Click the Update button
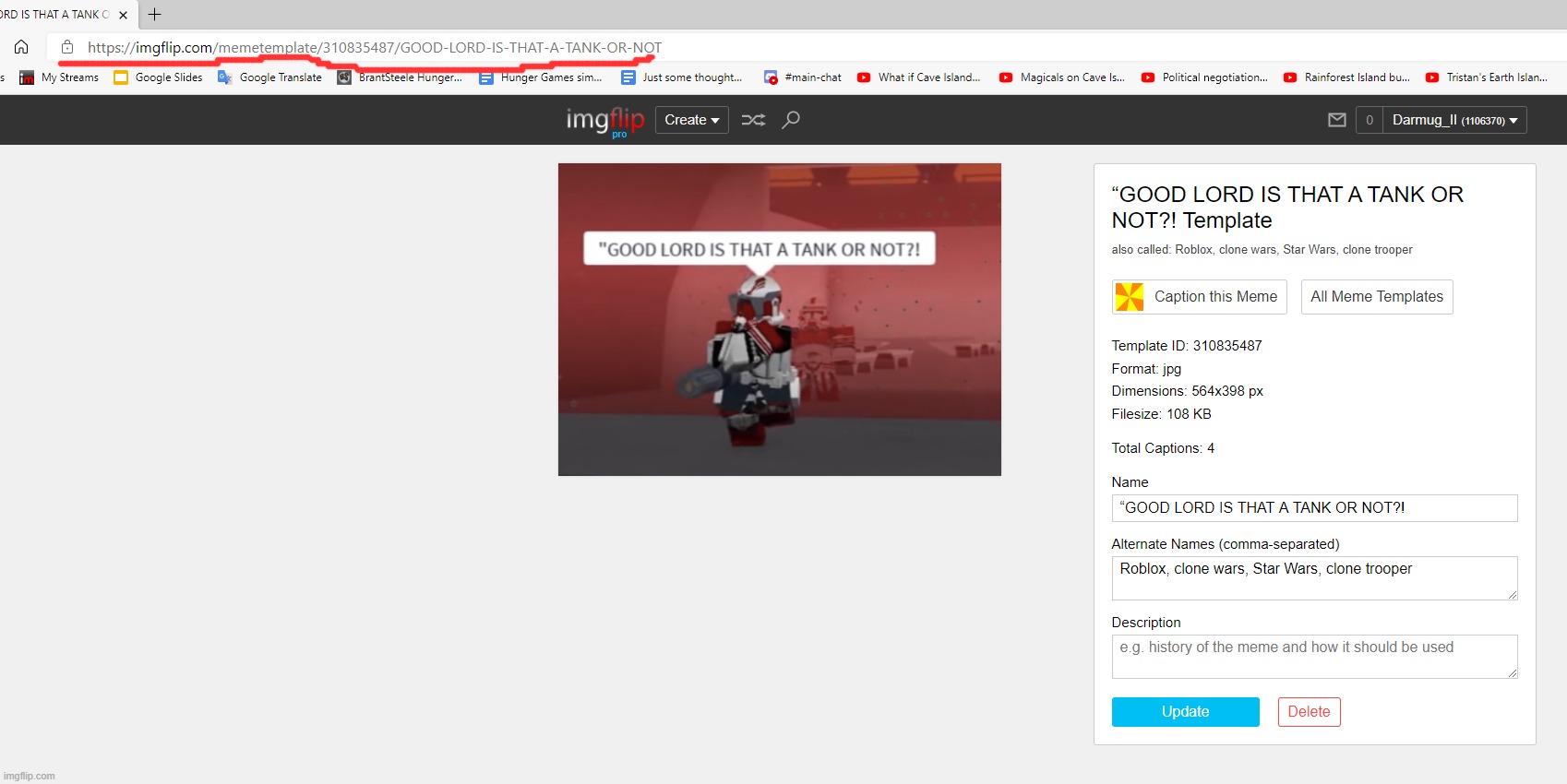The width and height of the screenshot is (1567, 784). click(x=1185, y=712)
